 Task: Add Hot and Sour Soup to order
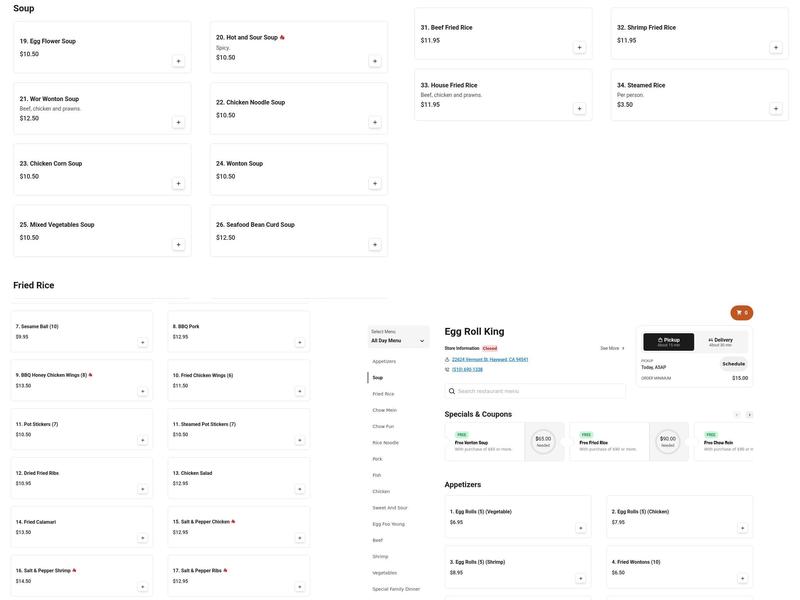375,61
